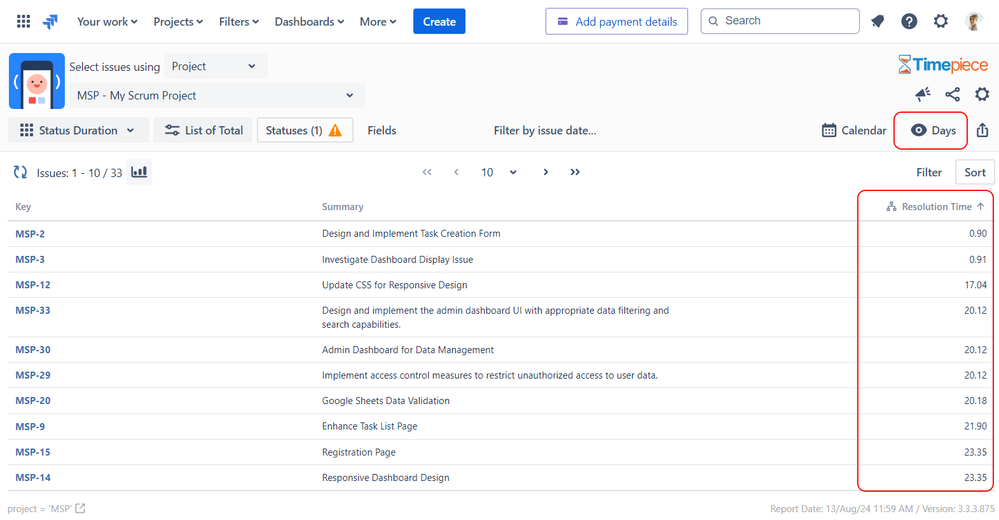Open the Dashboards menu
This screenshot has width=999, height=520.
tap(309, 22)
